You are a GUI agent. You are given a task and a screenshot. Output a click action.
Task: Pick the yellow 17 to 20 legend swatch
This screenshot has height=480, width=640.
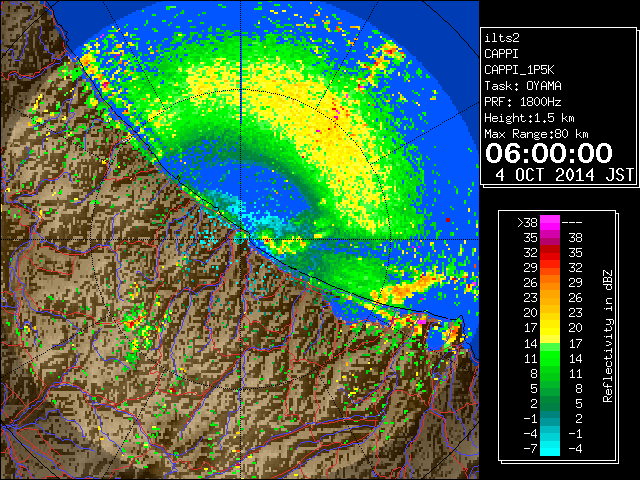pyautogui.click(x=550, y=328)
